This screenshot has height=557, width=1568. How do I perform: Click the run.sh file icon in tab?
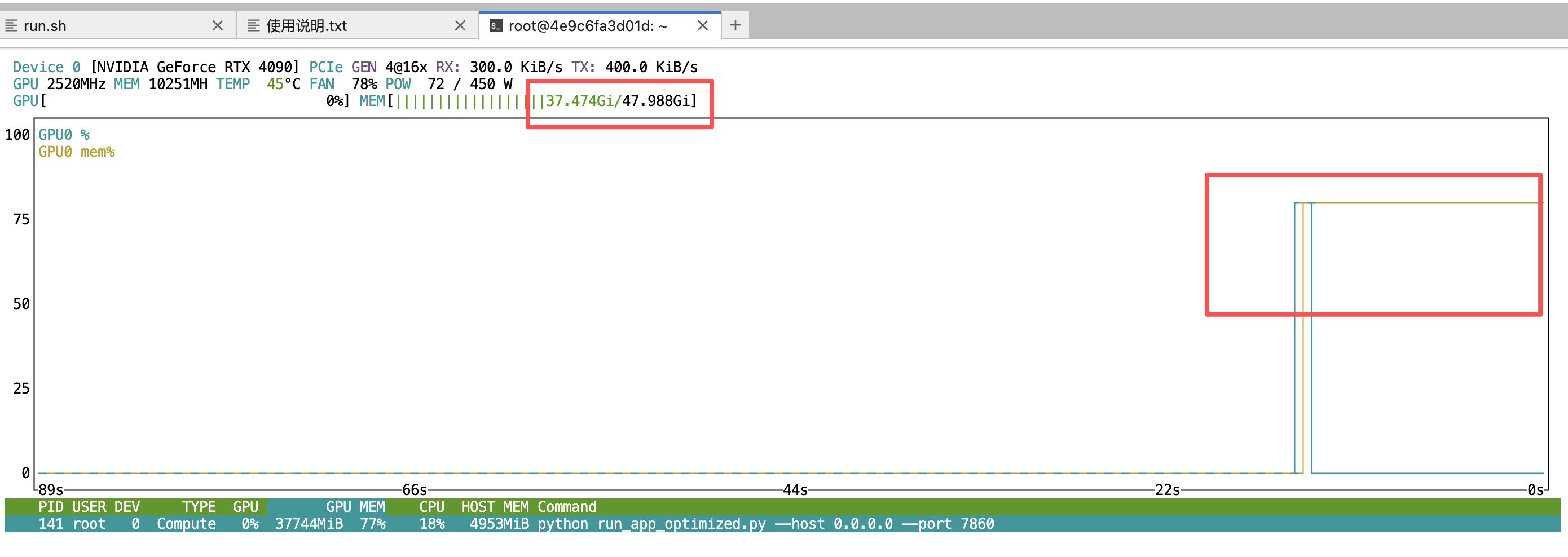tap(11, 25)
